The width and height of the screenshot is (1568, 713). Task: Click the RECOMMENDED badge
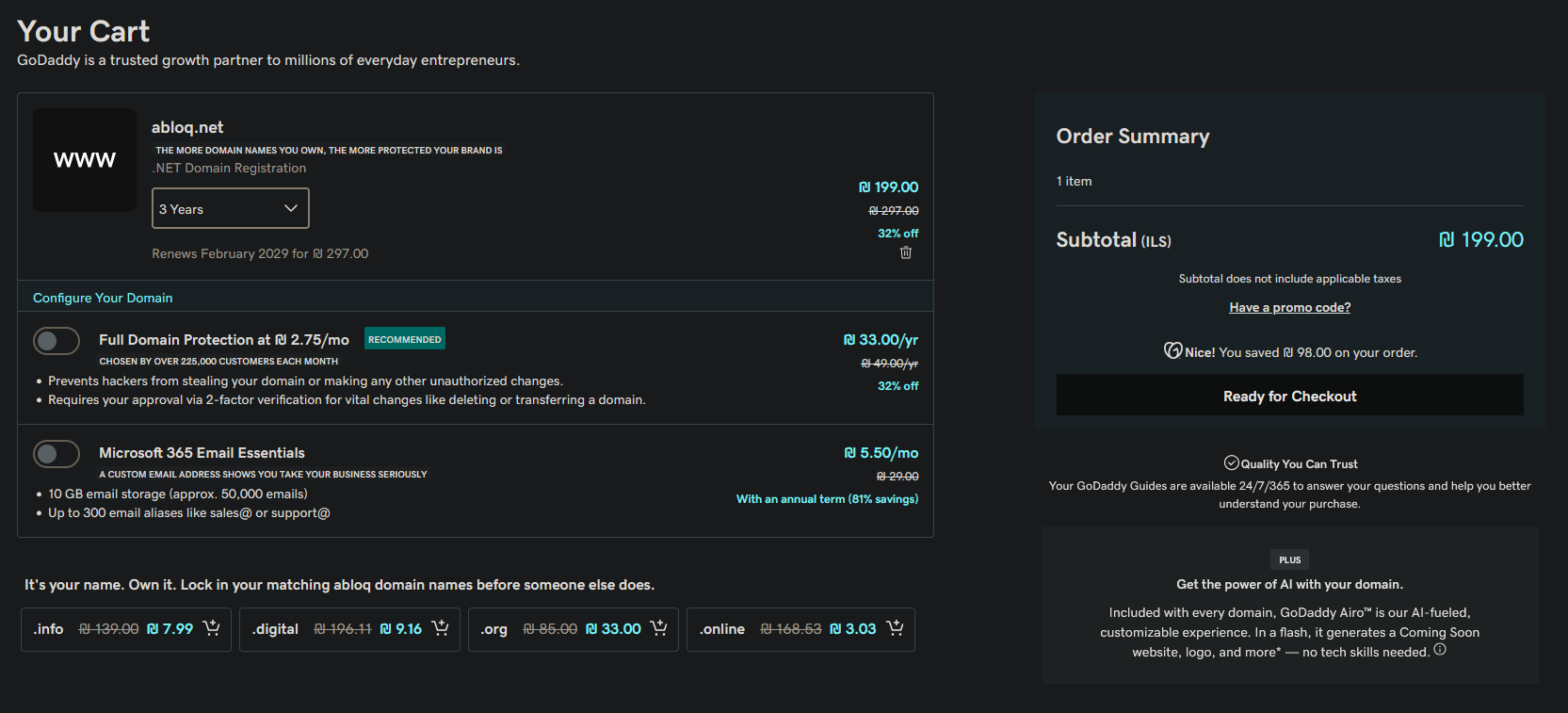click(x=404, y=339)
